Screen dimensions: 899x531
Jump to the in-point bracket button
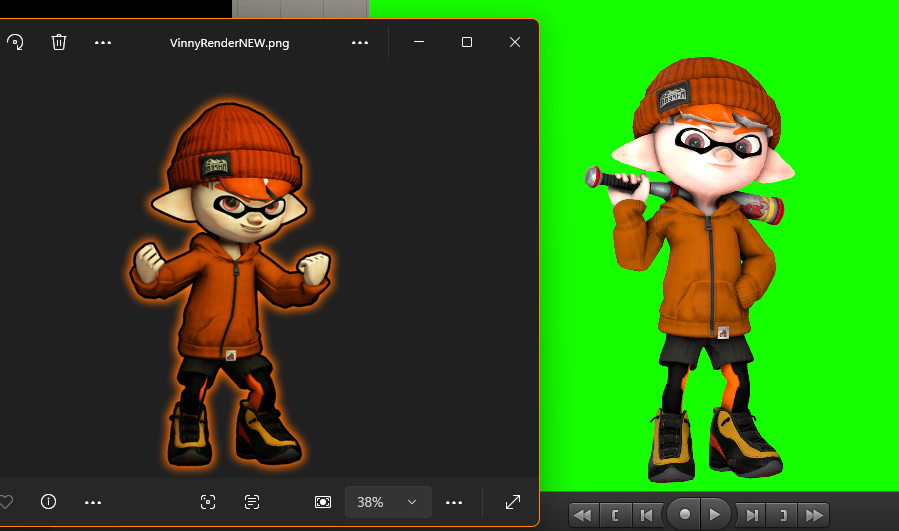[x=615, y=515]
